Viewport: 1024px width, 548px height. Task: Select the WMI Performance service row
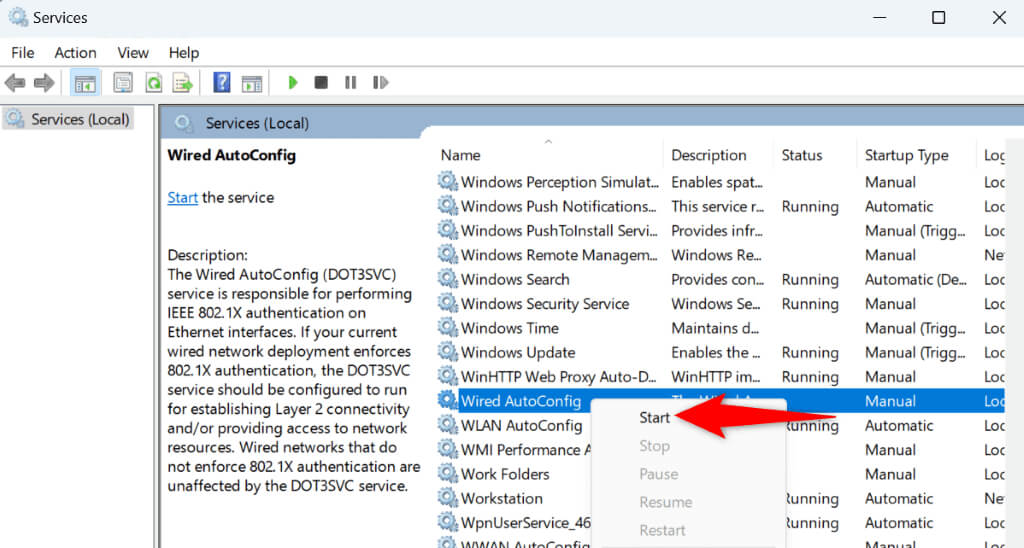click(x=720, y=449)
